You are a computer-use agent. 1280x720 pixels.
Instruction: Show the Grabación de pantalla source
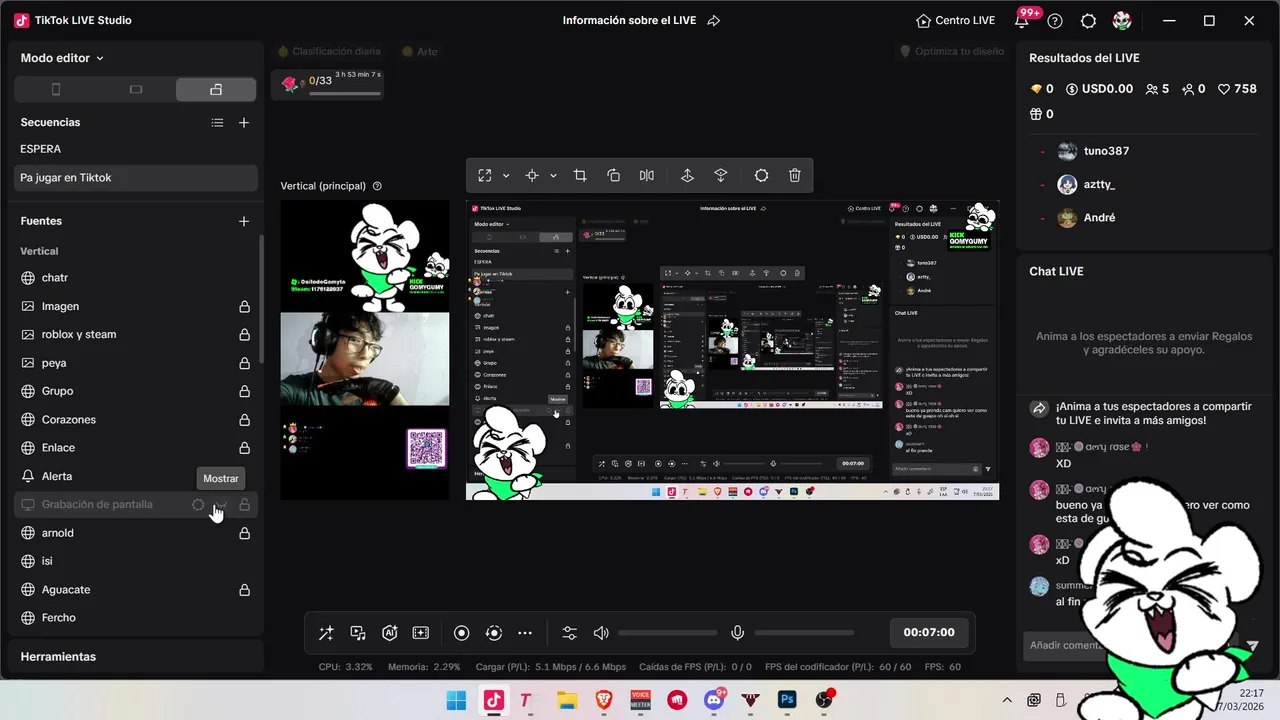click(x=221, y=505)
